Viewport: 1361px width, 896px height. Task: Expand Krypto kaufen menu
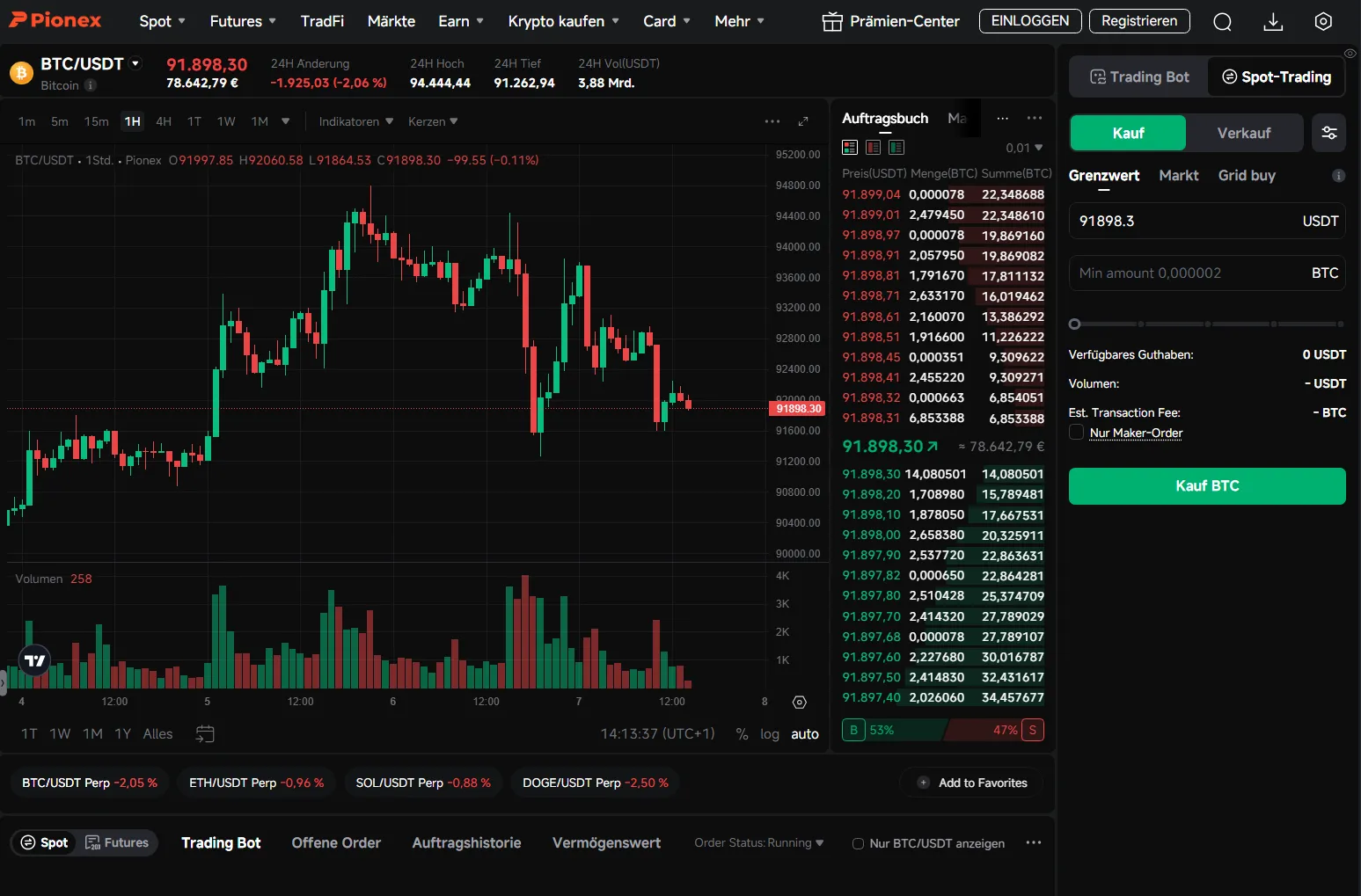click(x=564, y=21)
